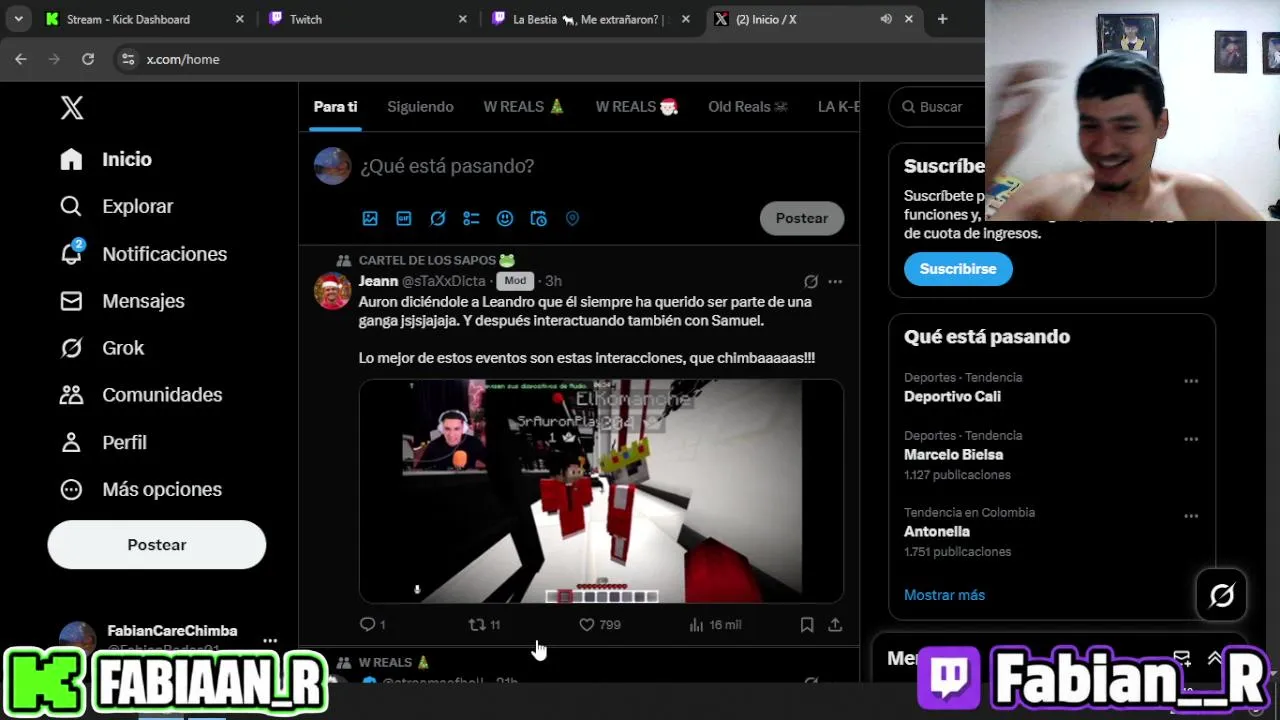The image size is (1280, 720).
Task: Mute the X tab audio icon
Action: tap(886, 19)
